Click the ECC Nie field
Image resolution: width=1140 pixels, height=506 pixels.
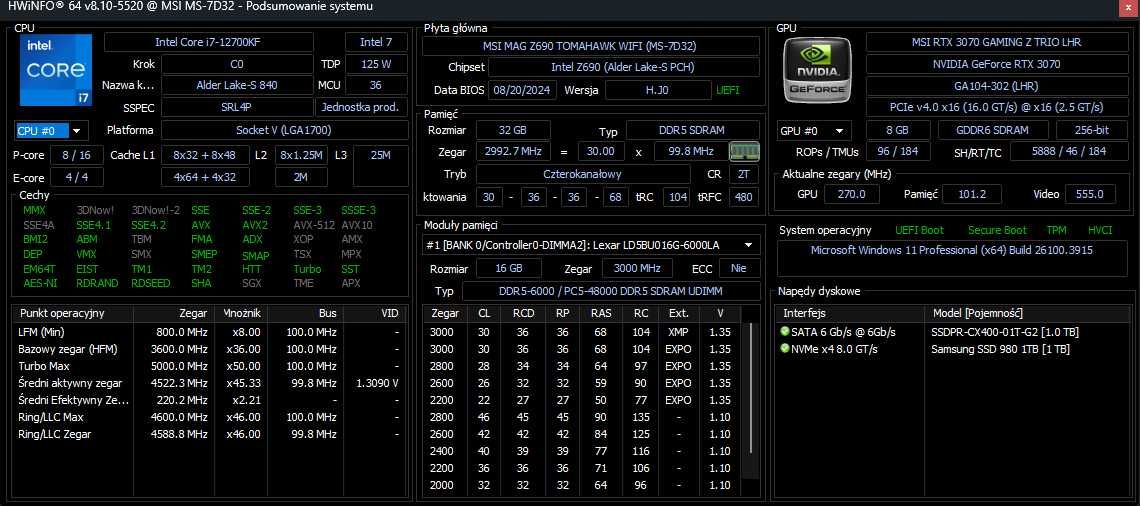coord(739,268)
